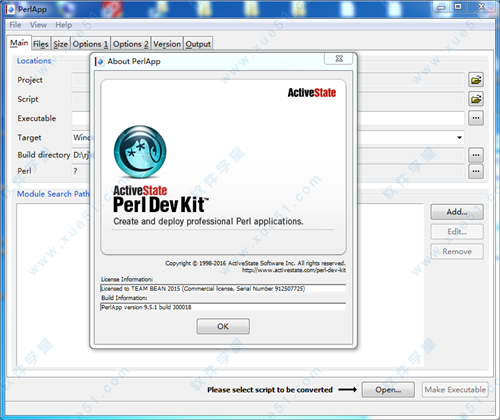
Task: Close the PerlApp main window
Action: [481, 7]
